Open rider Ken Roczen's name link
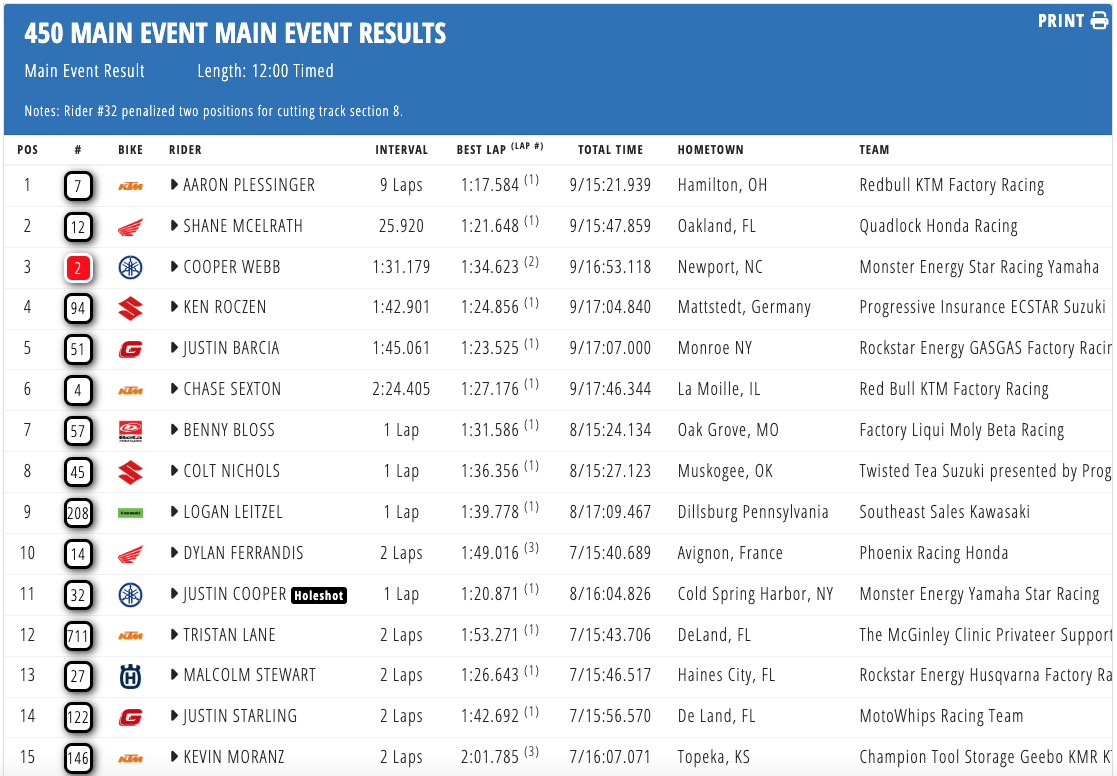 [224, 307]
